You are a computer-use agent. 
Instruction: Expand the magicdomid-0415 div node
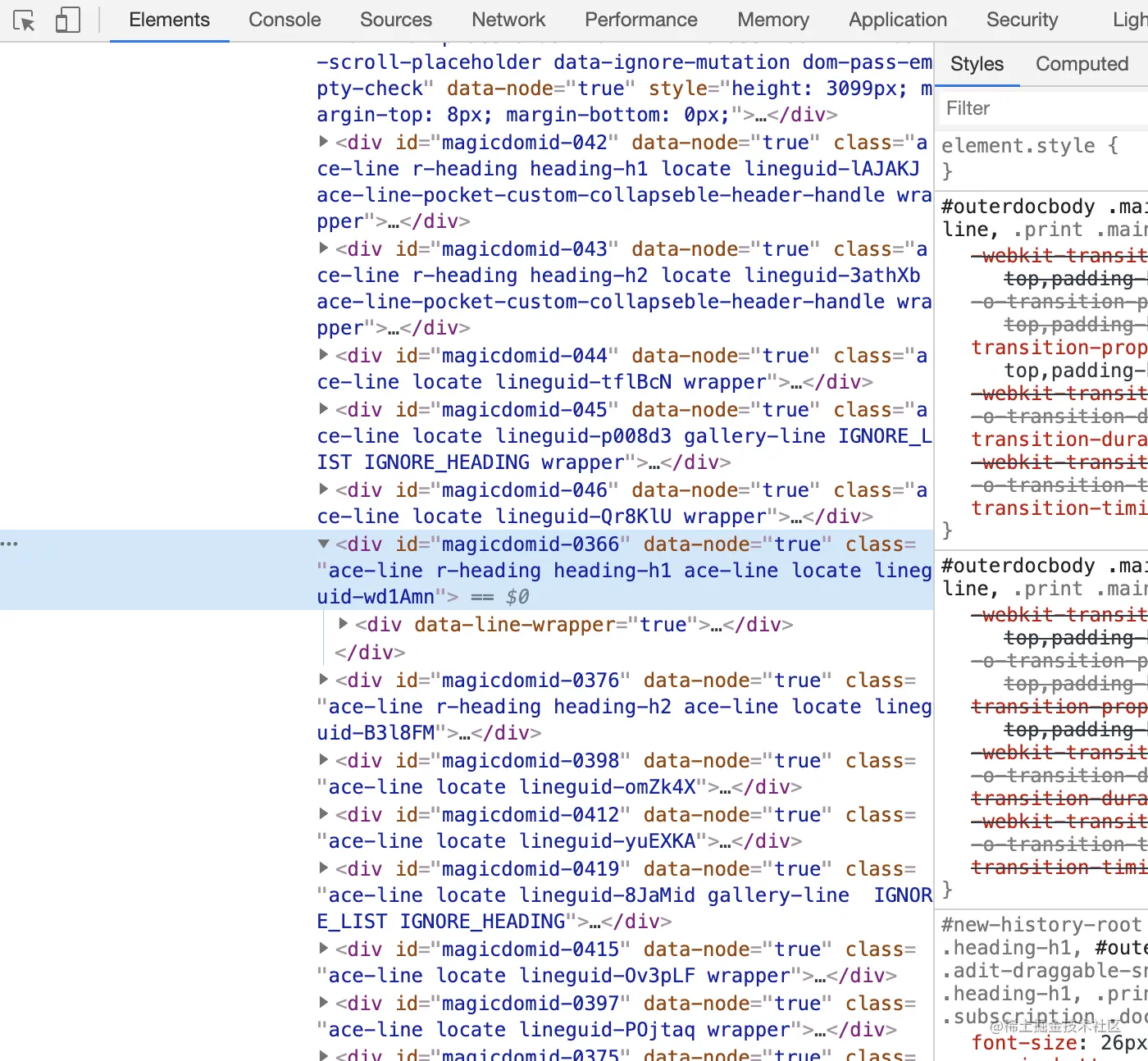324,949
